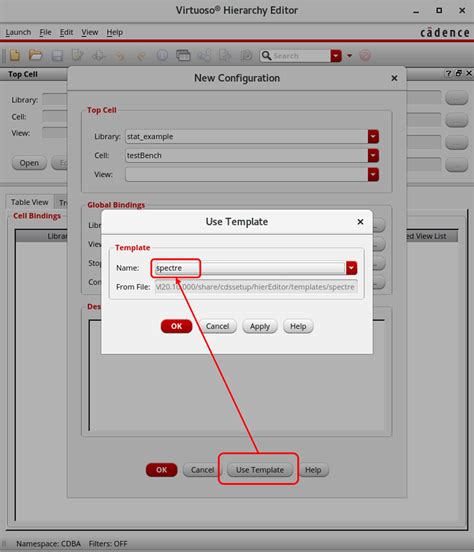Open the Launch menu
The width and height of the screenshot is (474, 552).
18,32
